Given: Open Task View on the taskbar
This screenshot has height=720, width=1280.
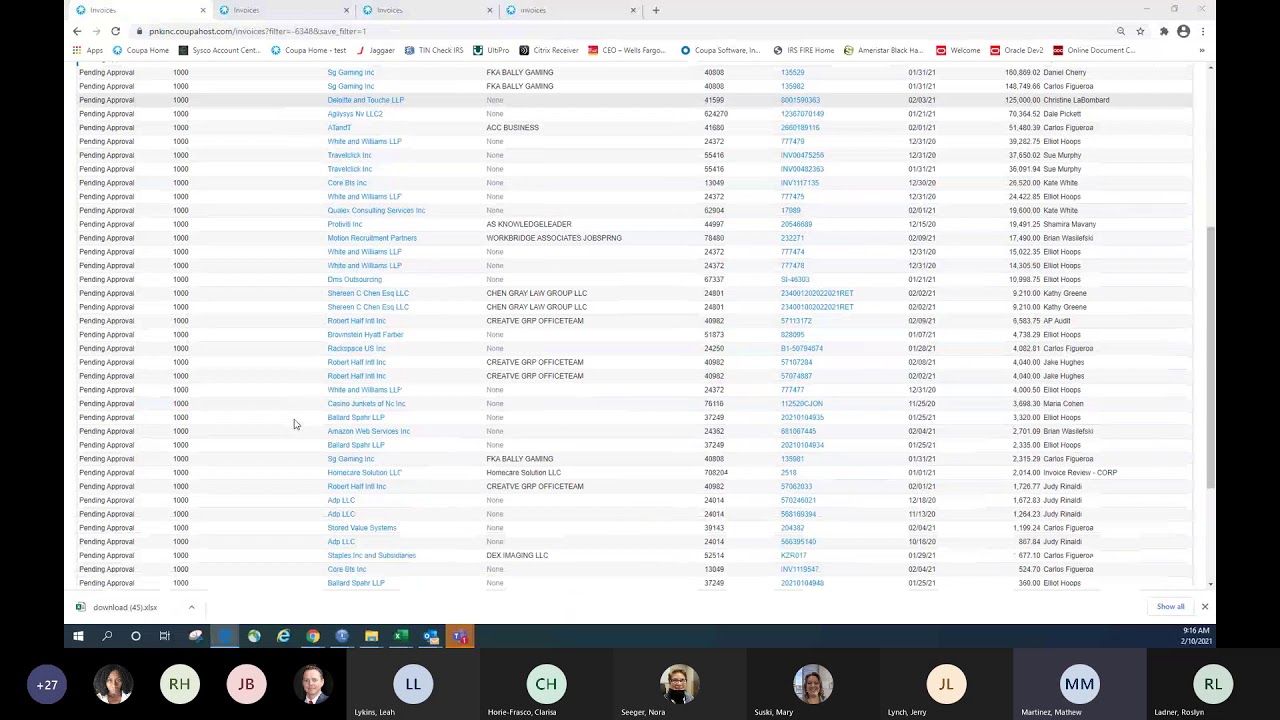Looking at the screenshot, I should 165,636.
